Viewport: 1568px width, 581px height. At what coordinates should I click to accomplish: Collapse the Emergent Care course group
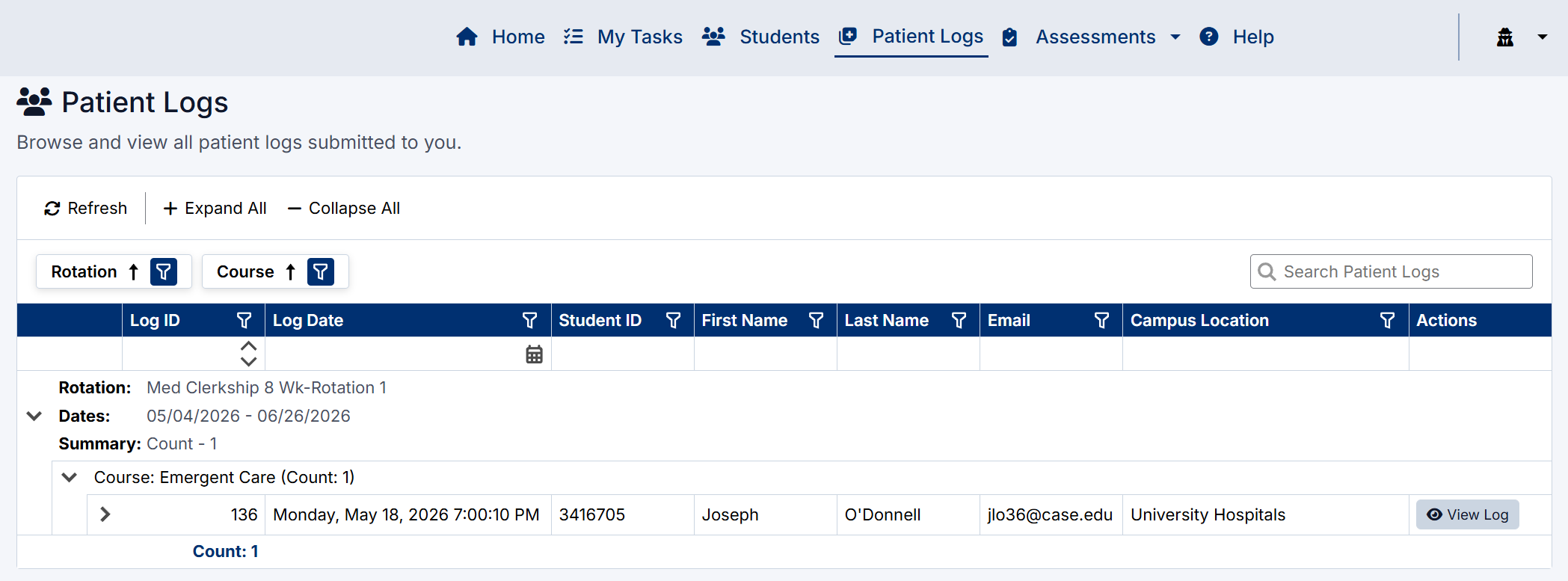[x=70, y=477]
